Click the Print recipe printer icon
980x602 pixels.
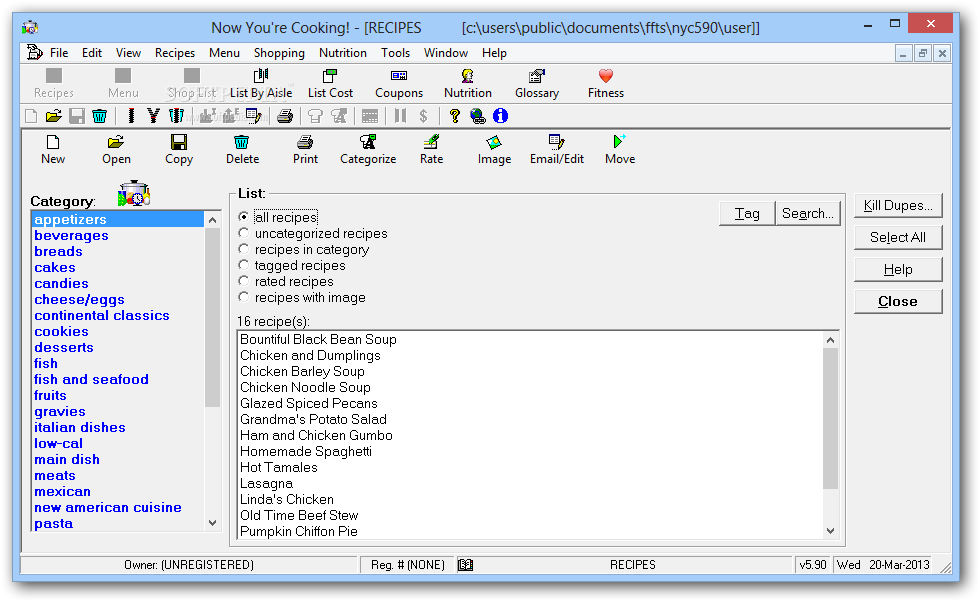click(x=305, y=143)
